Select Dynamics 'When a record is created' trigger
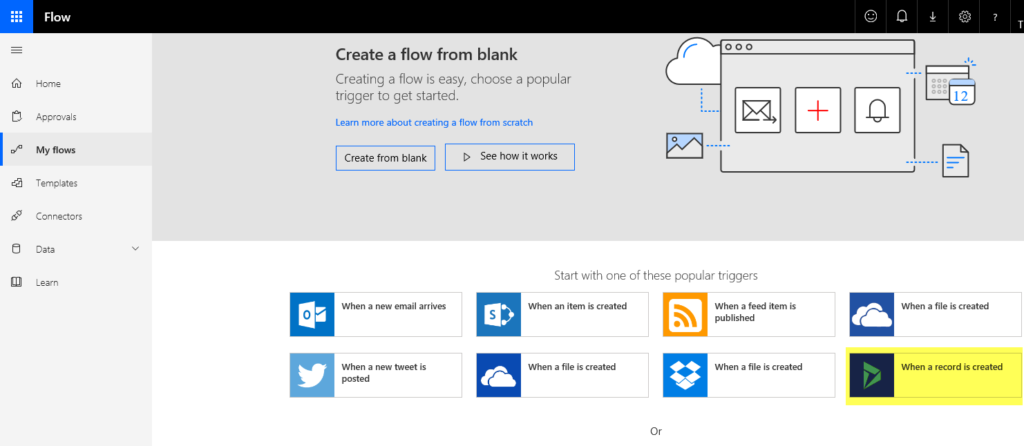 point(935,374)
